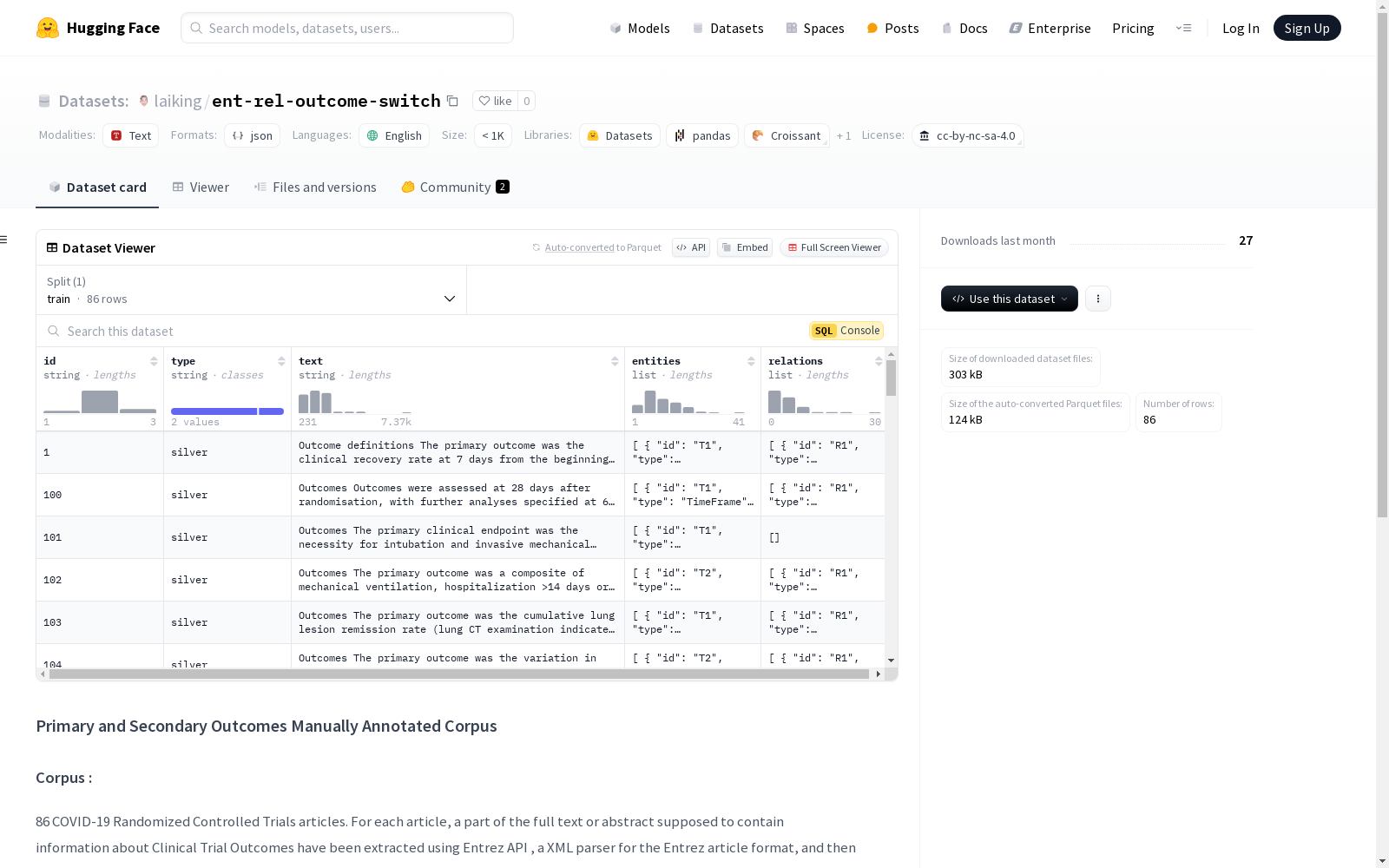The width and height of the screenshot is (1389, 868).
Task: Click the json format tag
Action: [252, 135]
